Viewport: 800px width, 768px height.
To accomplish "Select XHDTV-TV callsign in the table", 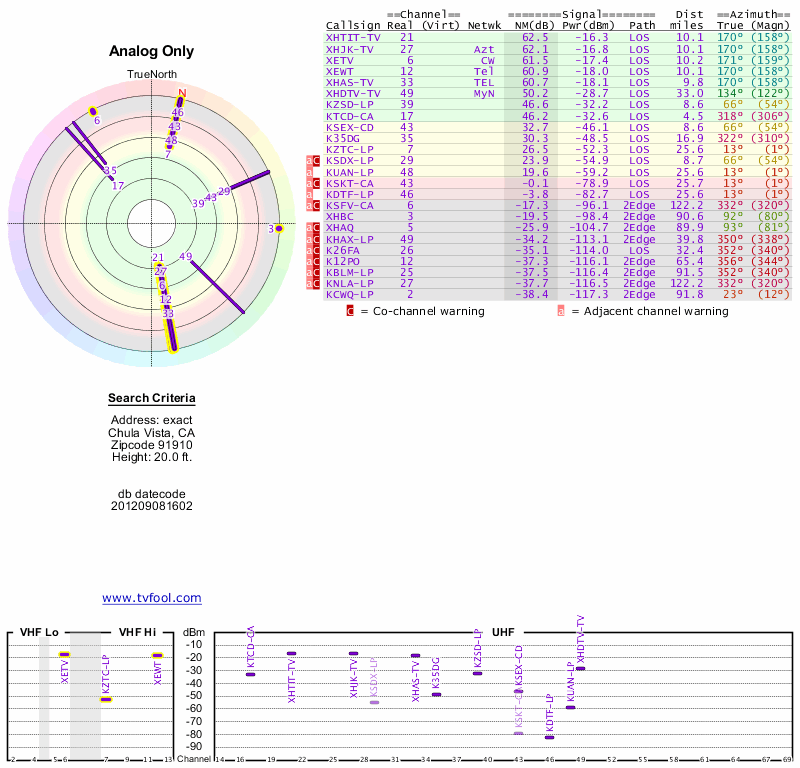I will [x=353, y=93].
